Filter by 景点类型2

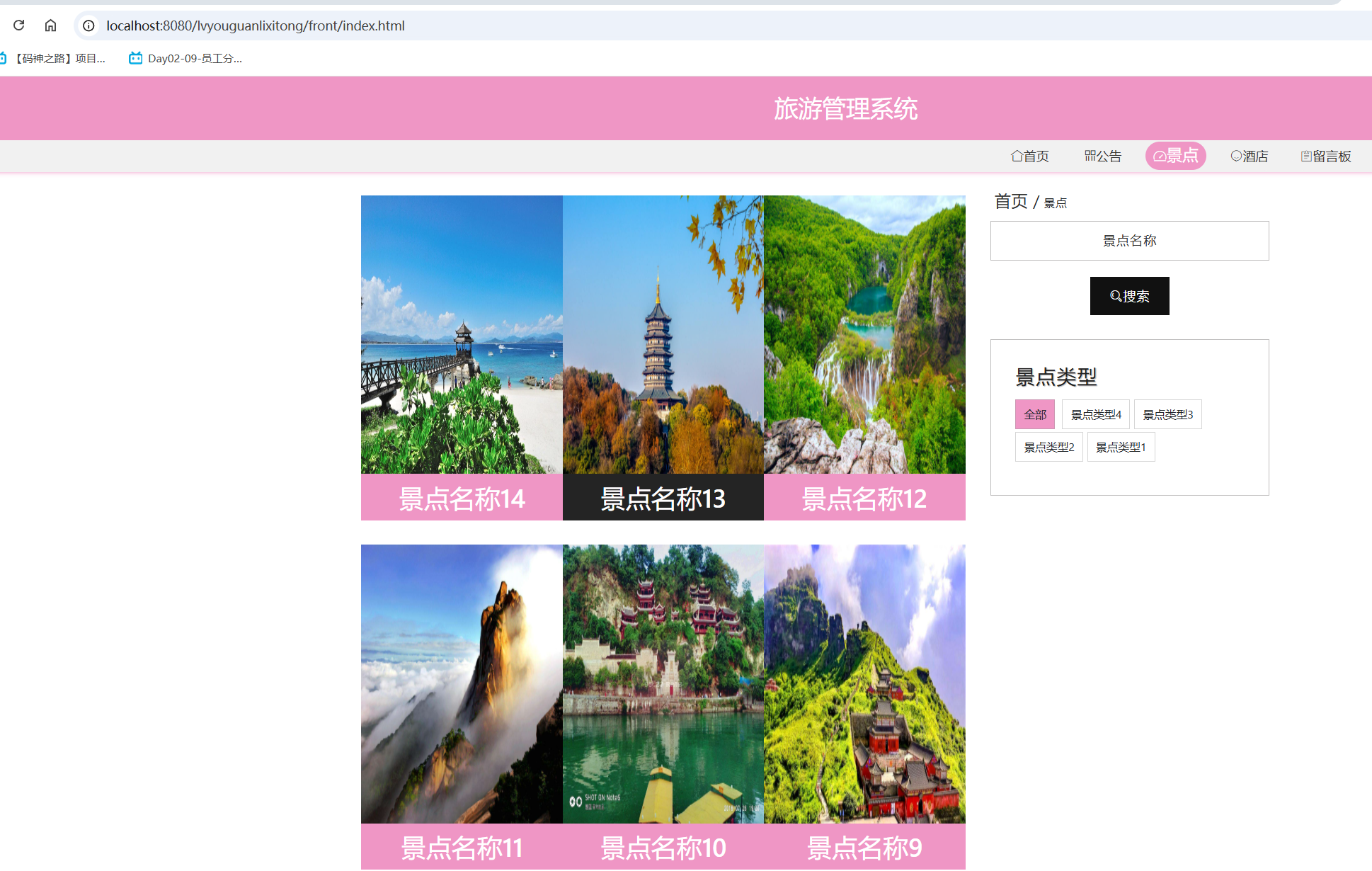(1048, 447)
